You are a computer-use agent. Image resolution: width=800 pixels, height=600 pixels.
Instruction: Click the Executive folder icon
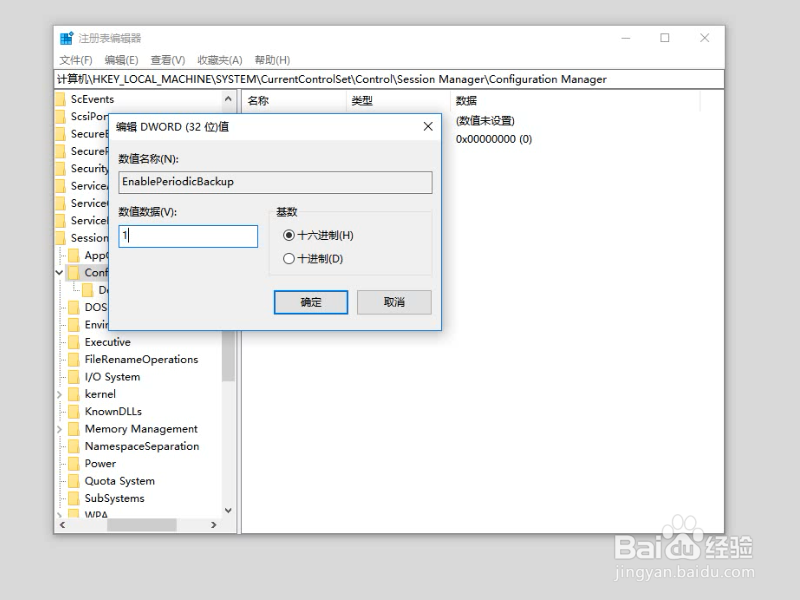pos(76,342)
